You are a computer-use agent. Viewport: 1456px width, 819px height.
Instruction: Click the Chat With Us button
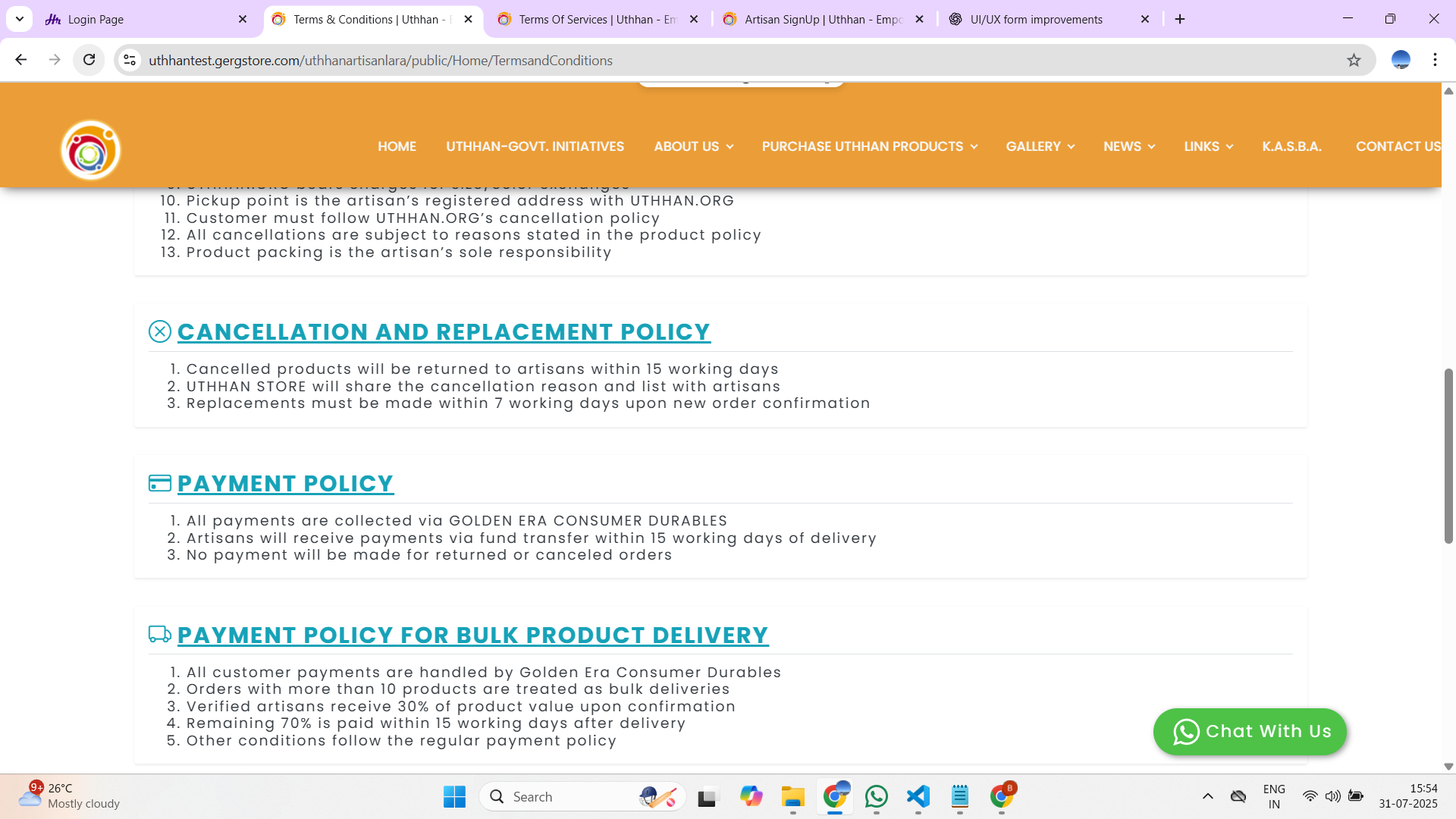click(1250, 731)
